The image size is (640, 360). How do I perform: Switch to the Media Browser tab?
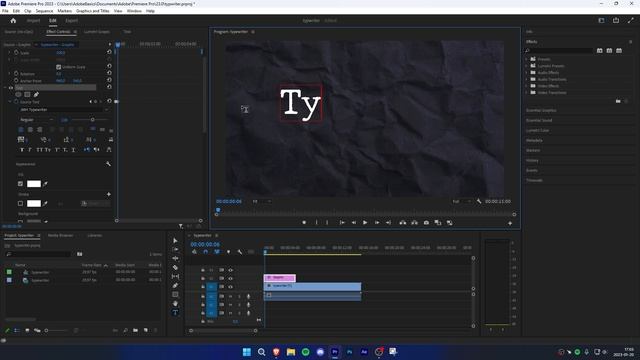[60, 236]
